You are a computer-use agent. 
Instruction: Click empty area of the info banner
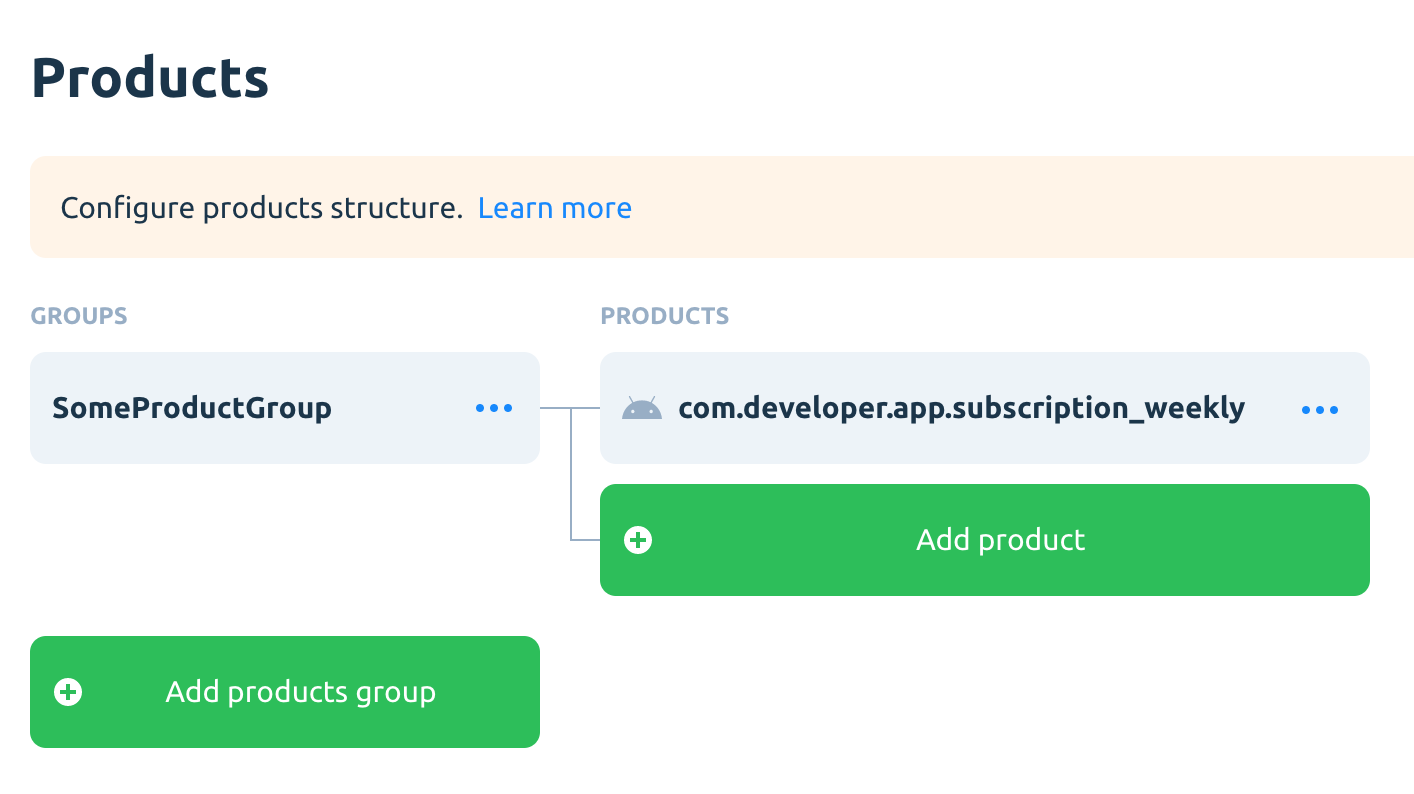pyautogui.click(x=1000, y=208)
